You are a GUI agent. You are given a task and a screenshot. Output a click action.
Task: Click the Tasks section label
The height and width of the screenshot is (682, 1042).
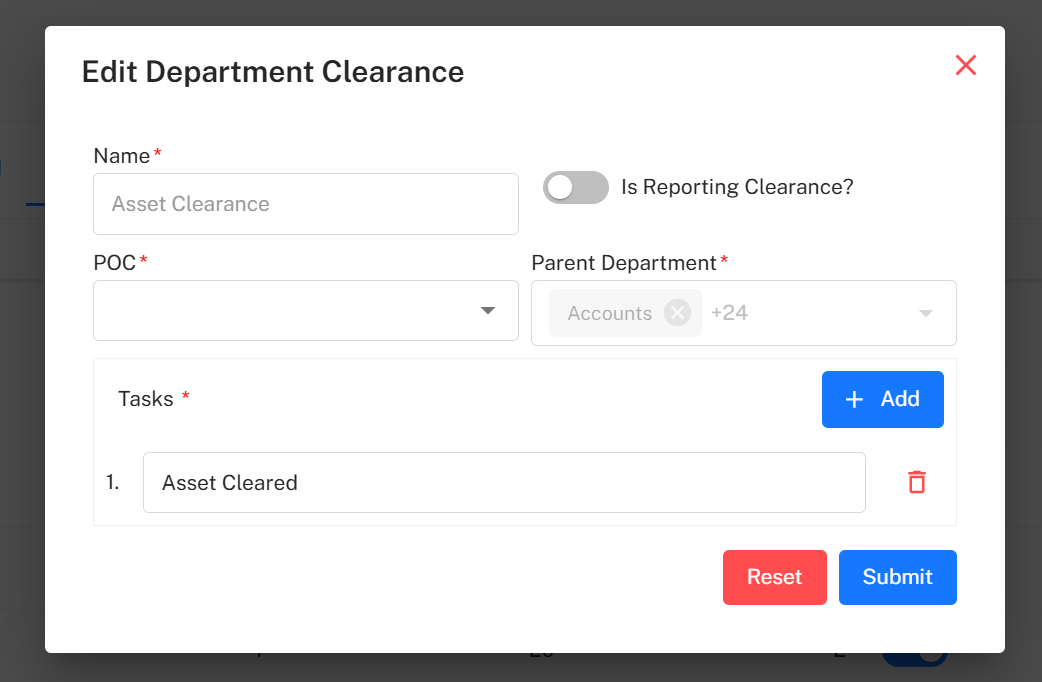146,399
